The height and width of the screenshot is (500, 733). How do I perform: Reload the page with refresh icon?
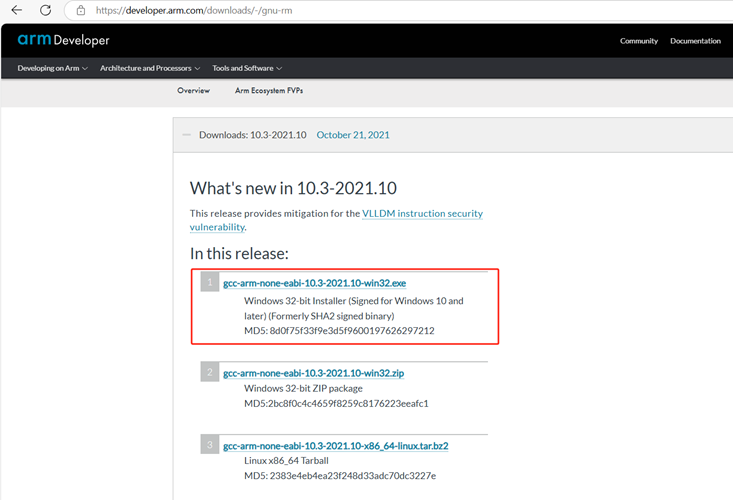click(x=45, y=10)
